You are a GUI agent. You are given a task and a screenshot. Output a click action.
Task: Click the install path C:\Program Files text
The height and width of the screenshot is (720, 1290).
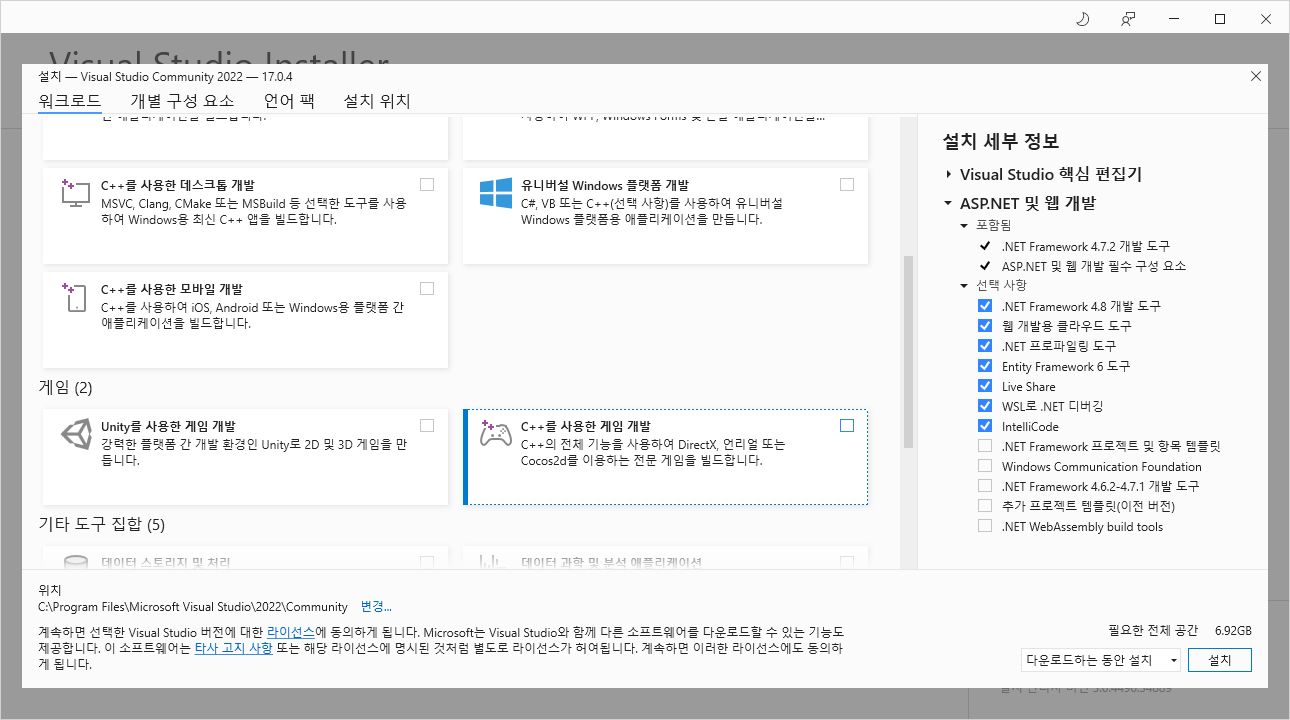tap(193, 607)
